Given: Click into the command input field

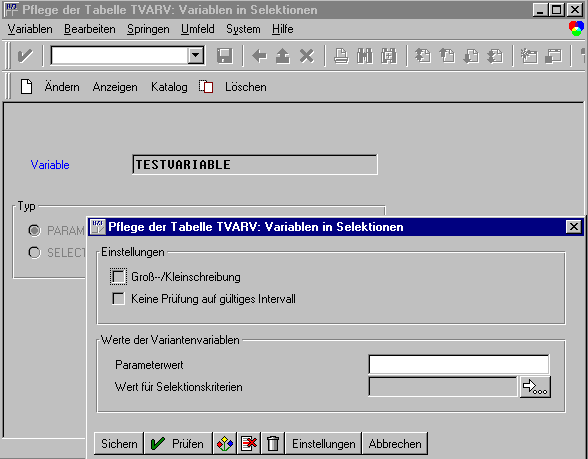Looking at the screenshot, I should (x=120, y=56).
